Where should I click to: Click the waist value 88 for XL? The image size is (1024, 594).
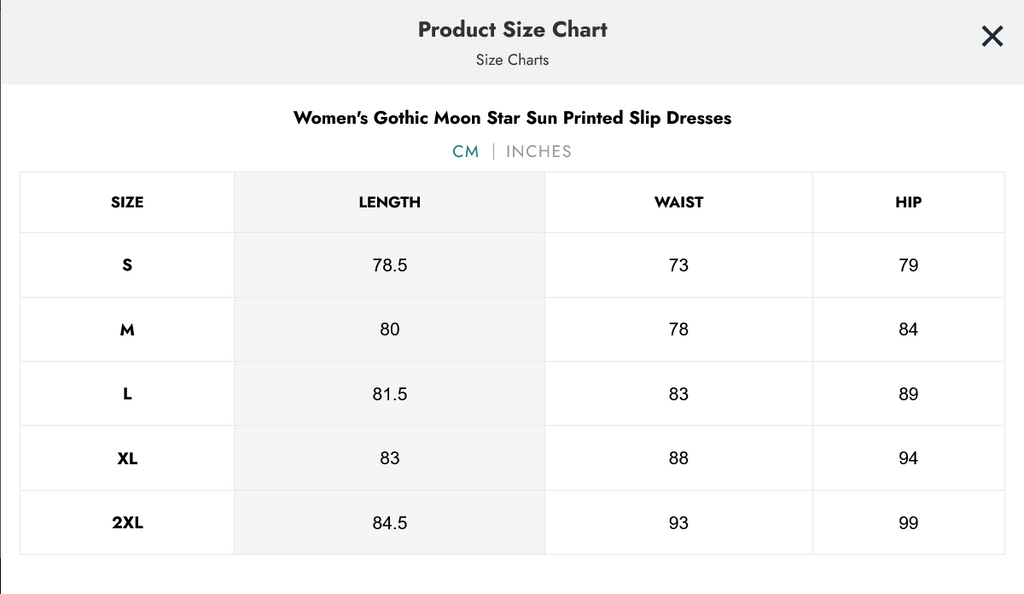[679, 459]
